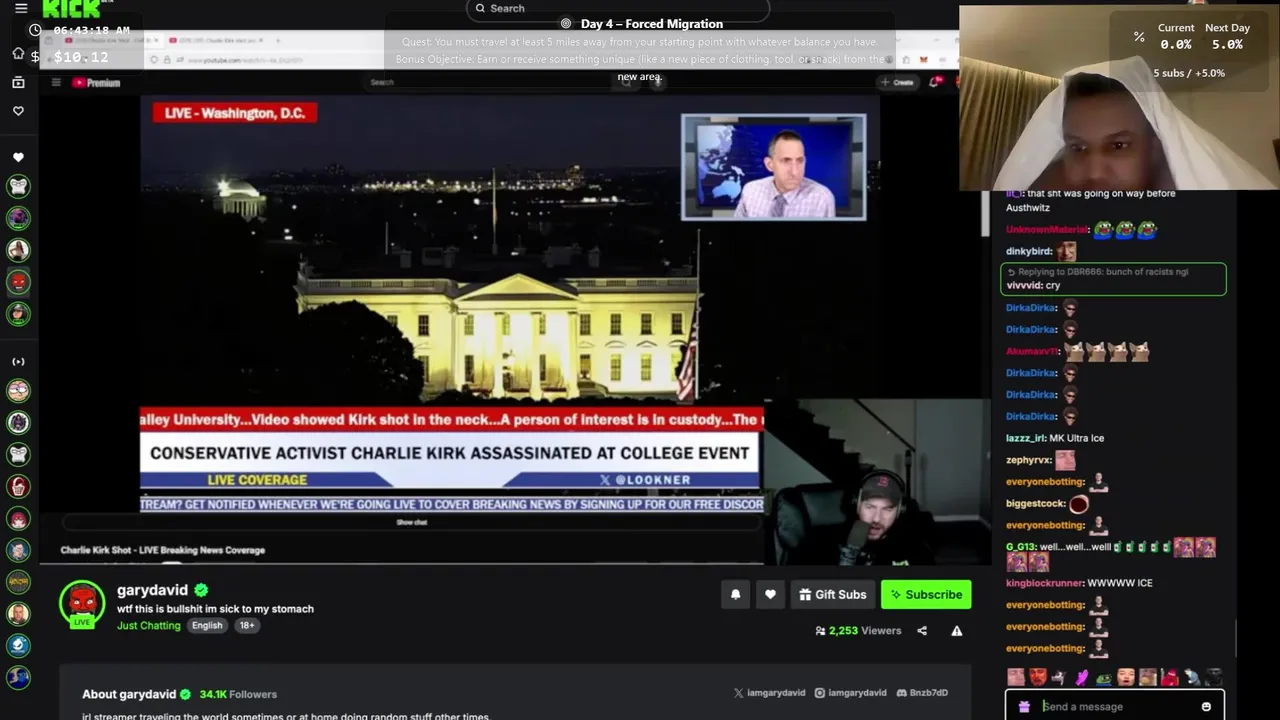
Task: Open the hamburger menu beside the Kick logo
Action: click(x=21, y=8)
